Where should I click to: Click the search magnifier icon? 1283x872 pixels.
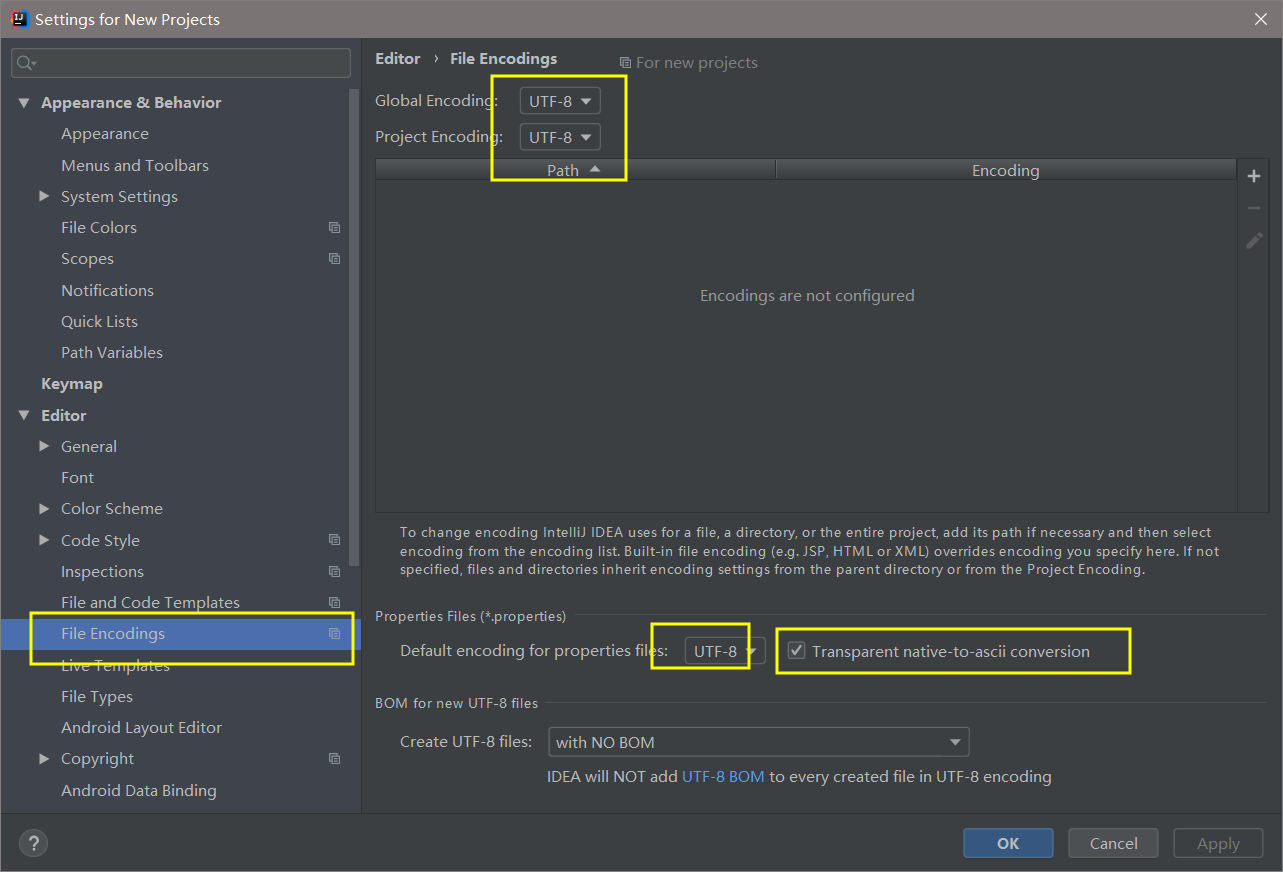26,63
